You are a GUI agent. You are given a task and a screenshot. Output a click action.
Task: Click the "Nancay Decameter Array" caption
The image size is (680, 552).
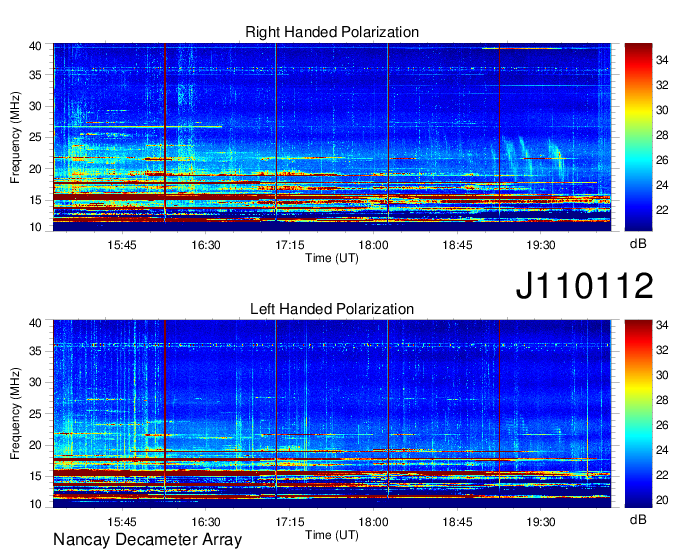147,540
